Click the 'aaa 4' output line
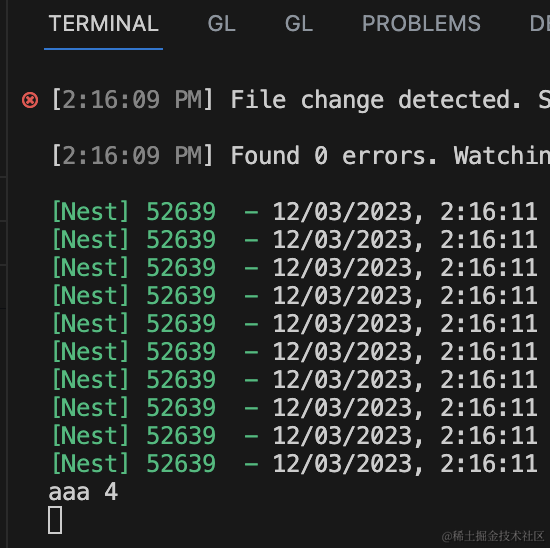This screenshot has height=548, width=550. click(83, 492)
